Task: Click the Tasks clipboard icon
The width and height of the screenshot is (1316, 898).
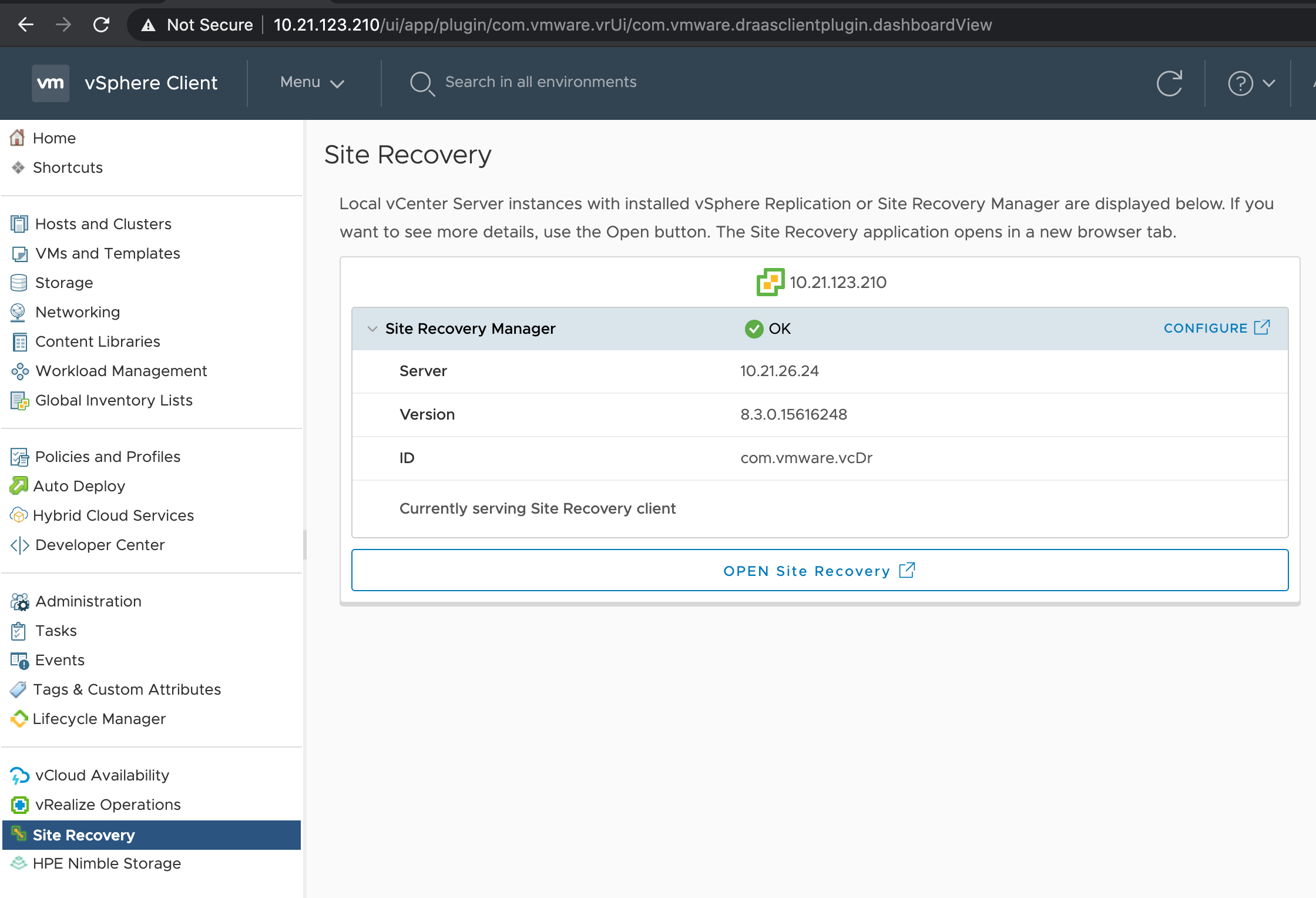Action: 18,631
